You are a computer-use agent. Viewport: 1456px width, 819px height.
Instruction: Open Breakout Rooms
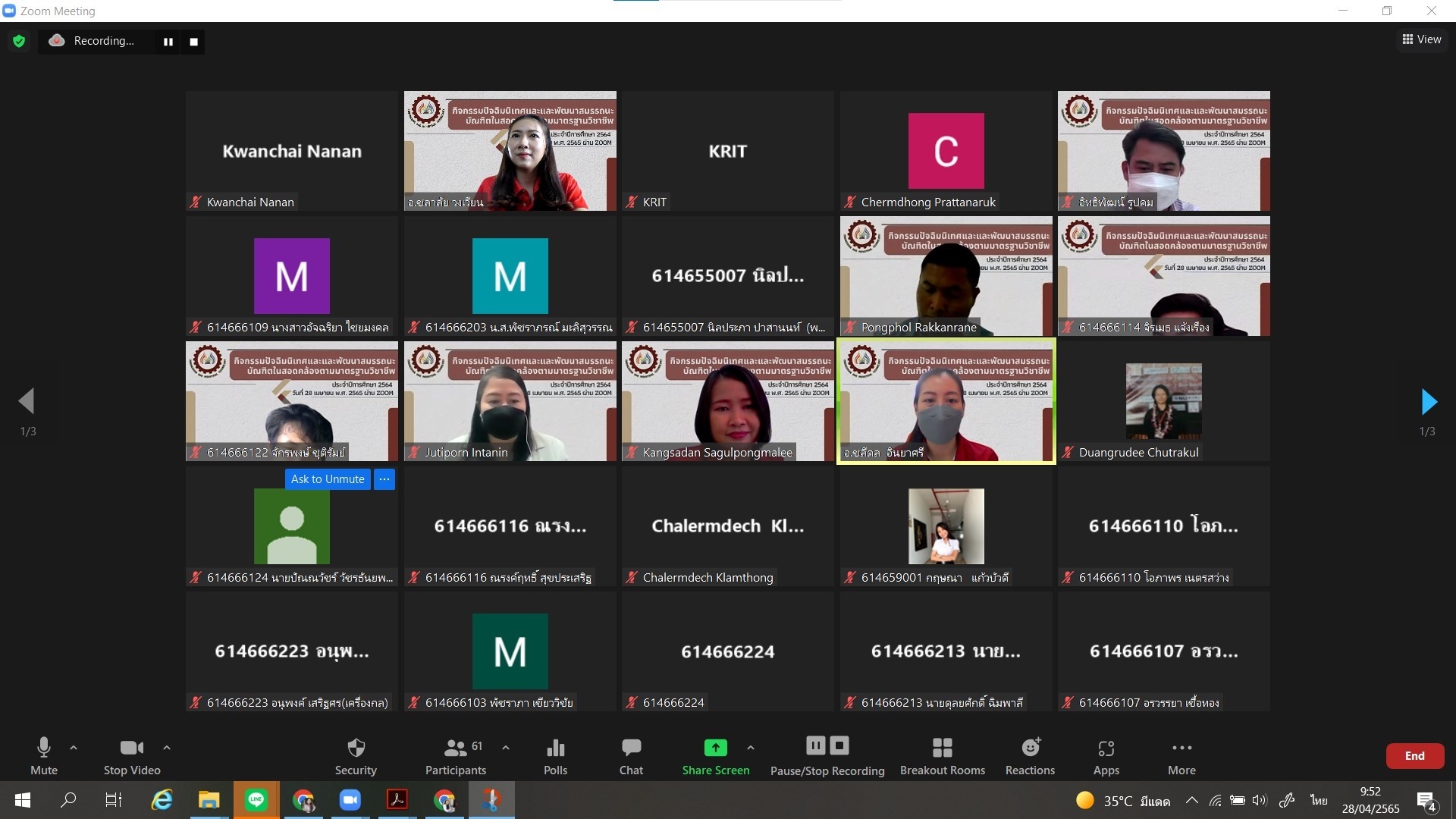[942, 756]
